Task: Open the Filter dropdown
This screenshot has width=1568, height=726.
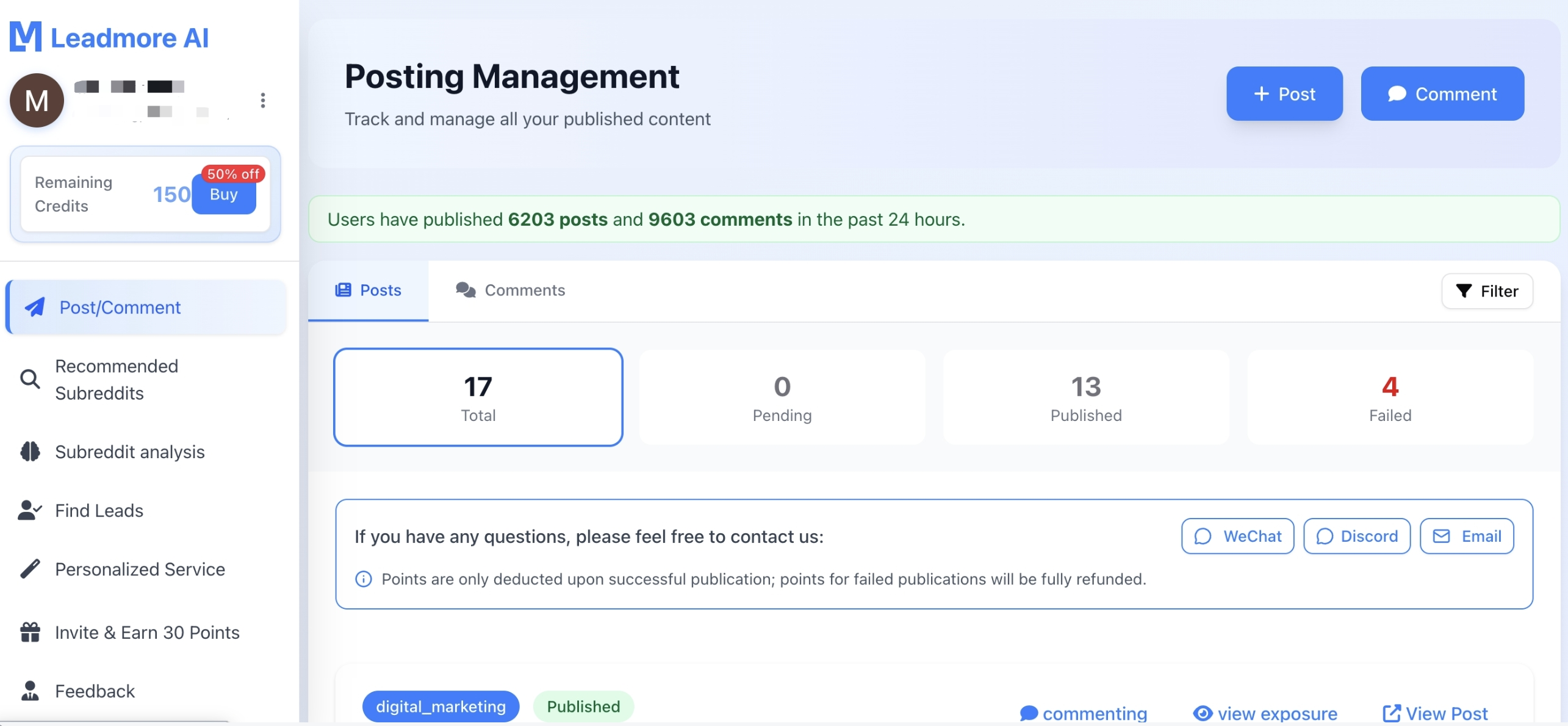Action: coord(1487,291)
